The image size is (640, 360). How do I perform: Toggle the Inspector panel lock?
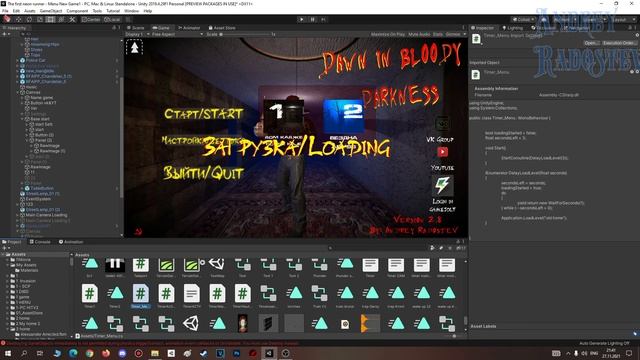click(631, 28)
